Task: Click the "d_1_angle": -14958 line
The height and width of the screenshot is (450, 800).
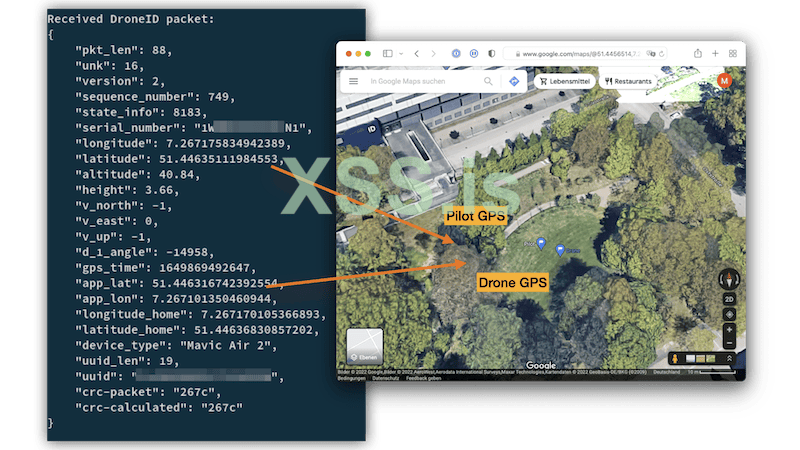Action: click(x=145, y=253)
